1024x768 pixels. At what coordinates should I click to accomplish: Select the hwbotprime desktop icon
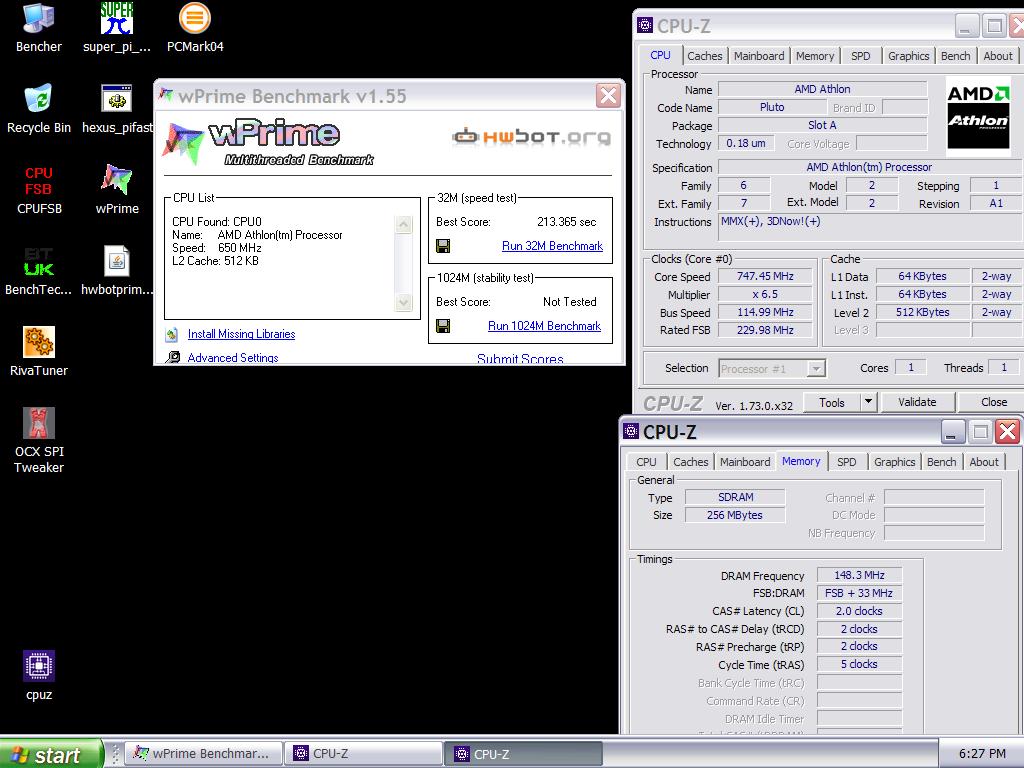pos(117,272)
